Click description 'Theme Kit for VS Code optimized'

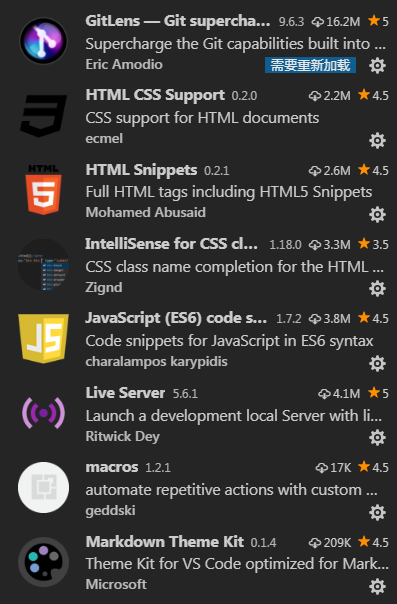(x=237, y=564)
